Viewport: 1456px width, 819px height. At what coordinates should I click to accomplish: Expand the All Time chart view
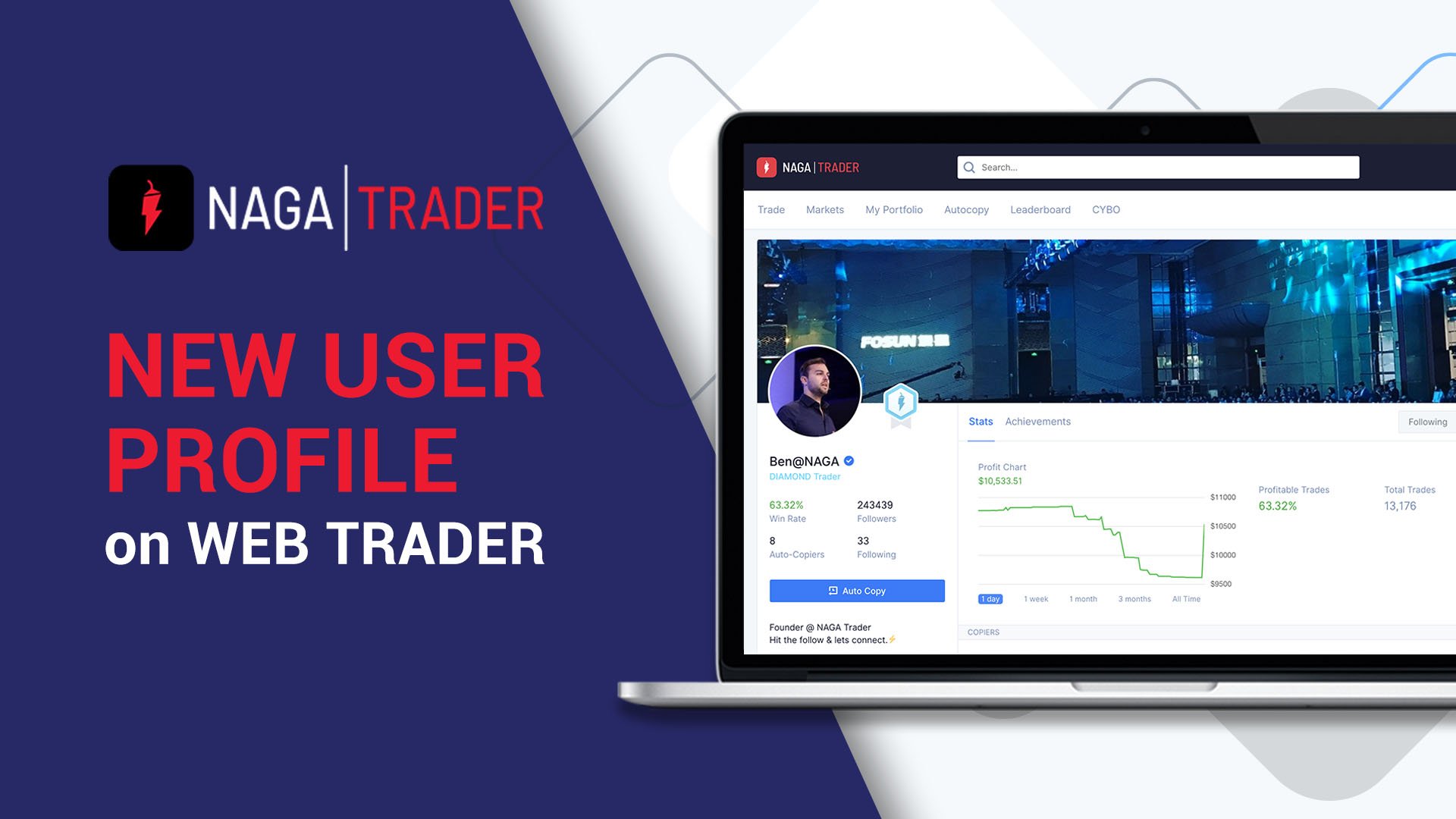pyautogui.click(x=1182, y=598)
